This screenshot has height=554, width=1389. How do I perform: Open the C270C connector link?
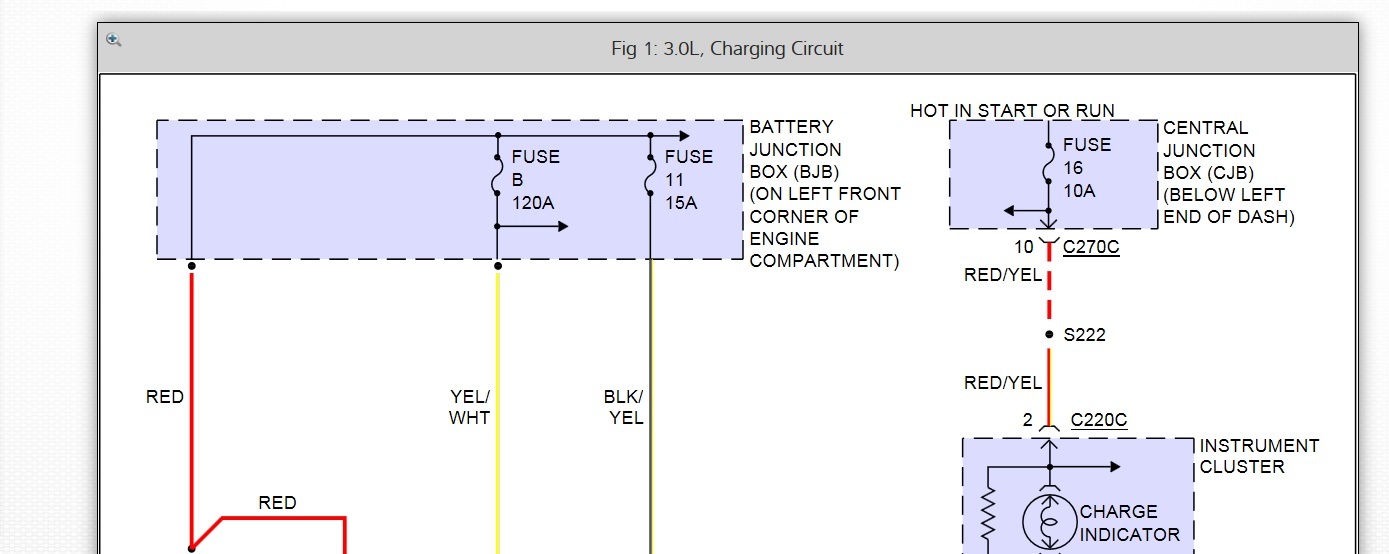tap(1091, 247)
